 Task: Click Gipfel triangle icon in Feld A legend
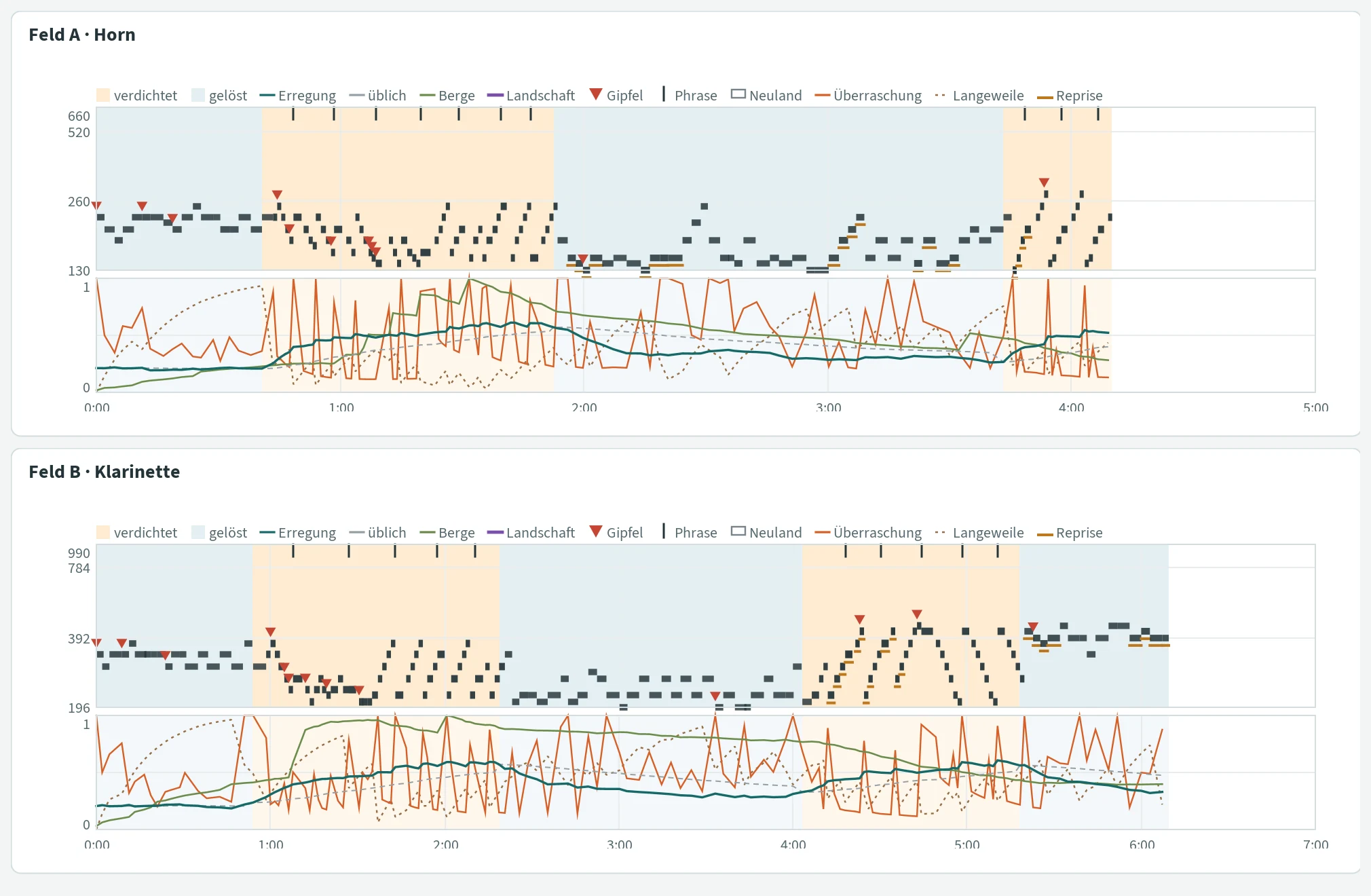[596, 94]
